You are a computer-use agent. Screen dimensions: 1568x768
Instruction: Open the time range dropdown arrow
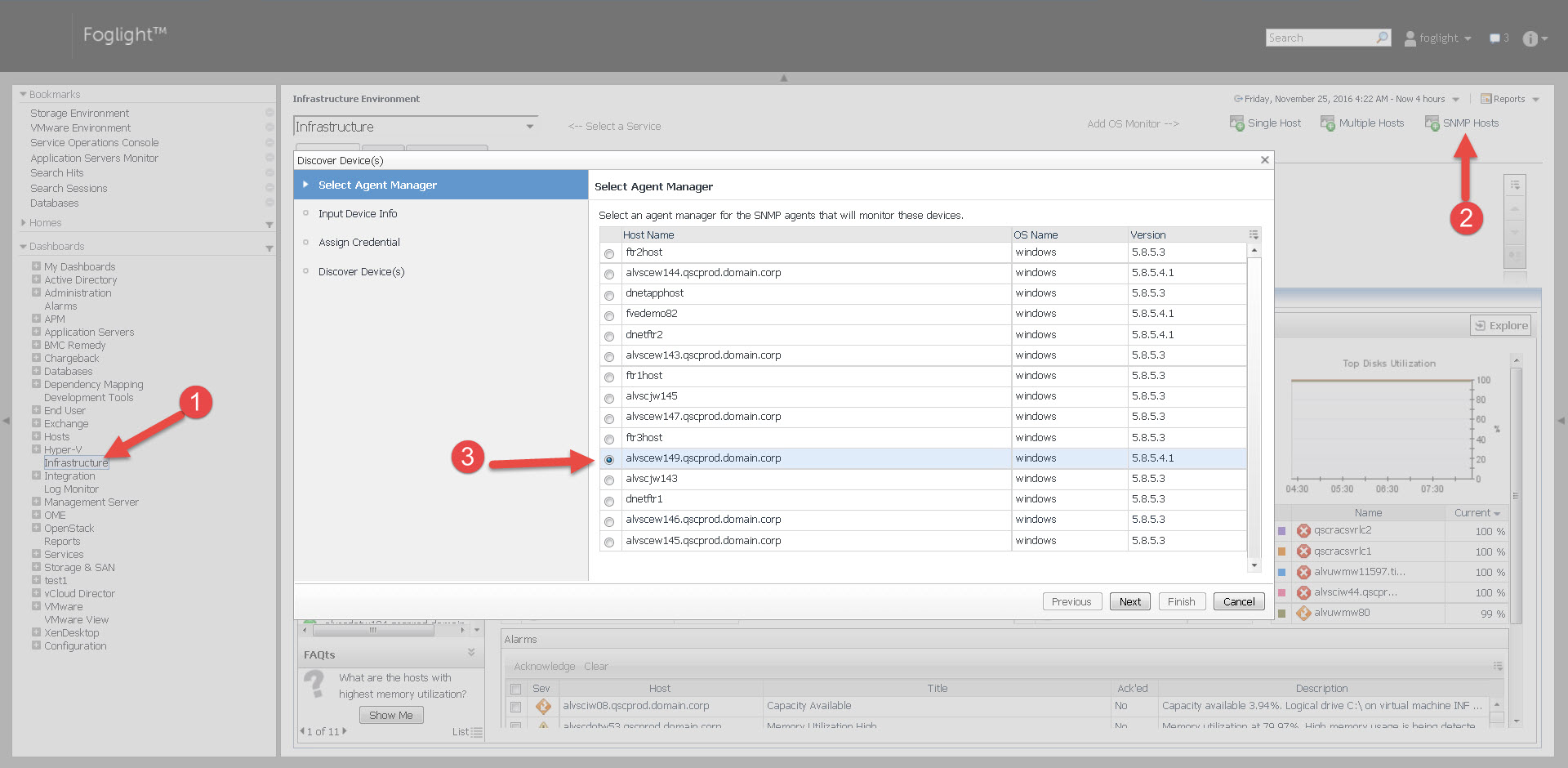1455,100
